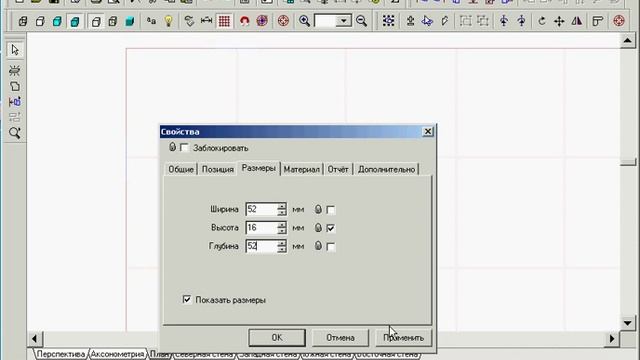This screenshot has height=360, width=640.
Task: Toggle the red grid icon
Action: click(x=224, y=21)
